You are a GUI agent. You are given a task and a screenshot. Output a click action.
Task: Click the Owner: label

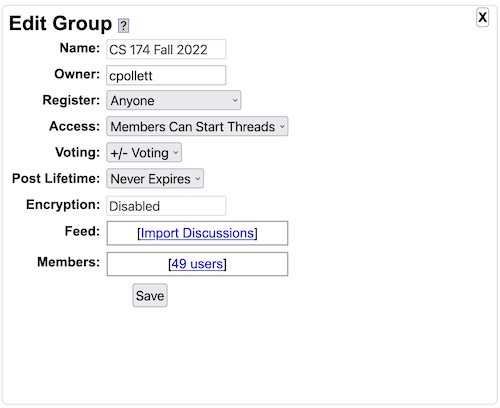coord(77,74)
